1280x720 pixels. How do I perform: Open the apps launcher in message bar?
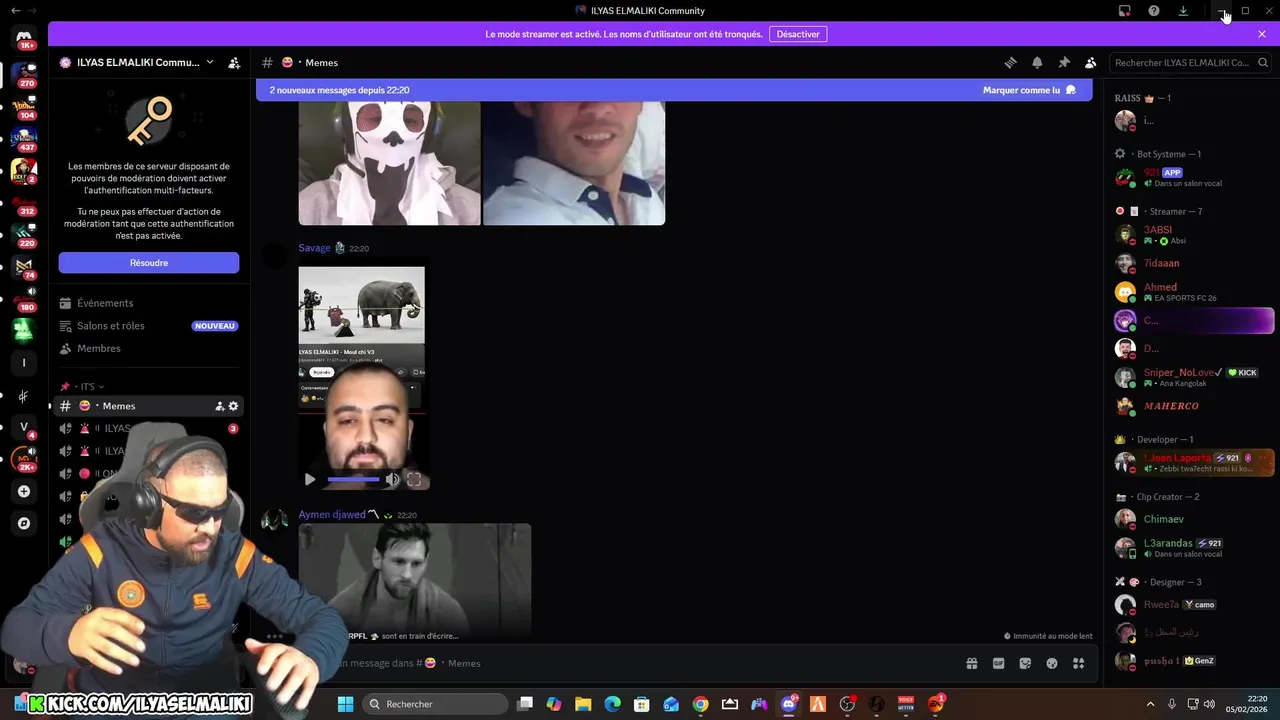(1078, 663)
